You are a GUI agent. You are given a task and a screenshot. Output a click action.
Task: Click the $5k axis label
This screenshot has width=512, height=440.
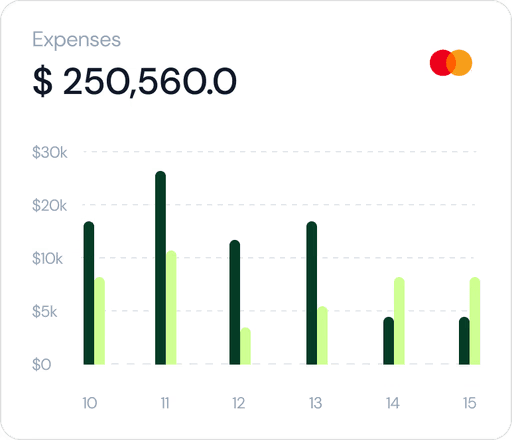45,312
